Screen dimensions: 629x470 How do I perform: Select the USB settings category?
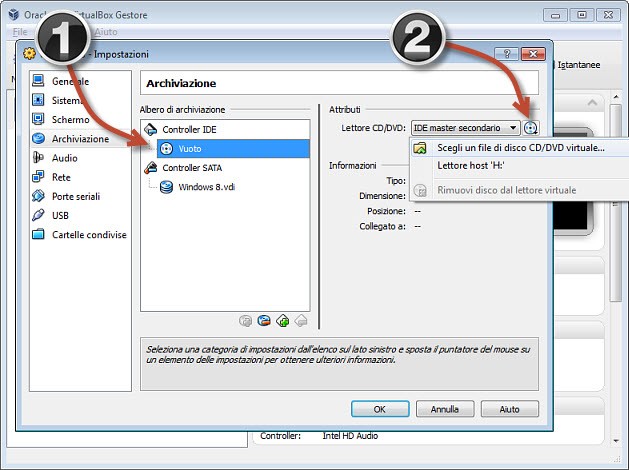tap(61, 215)
